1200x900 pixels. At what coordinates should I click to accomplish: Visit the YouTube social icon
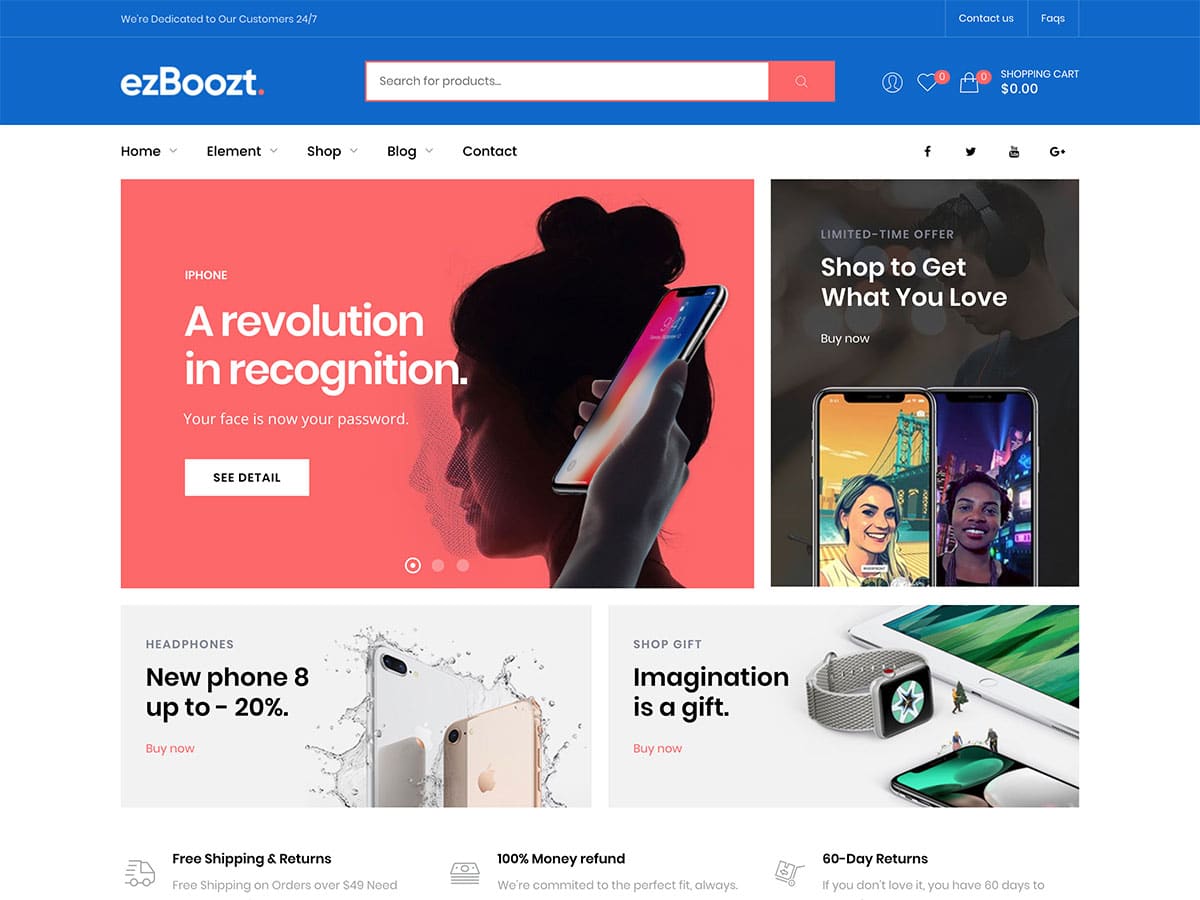tap(1014, 151)
